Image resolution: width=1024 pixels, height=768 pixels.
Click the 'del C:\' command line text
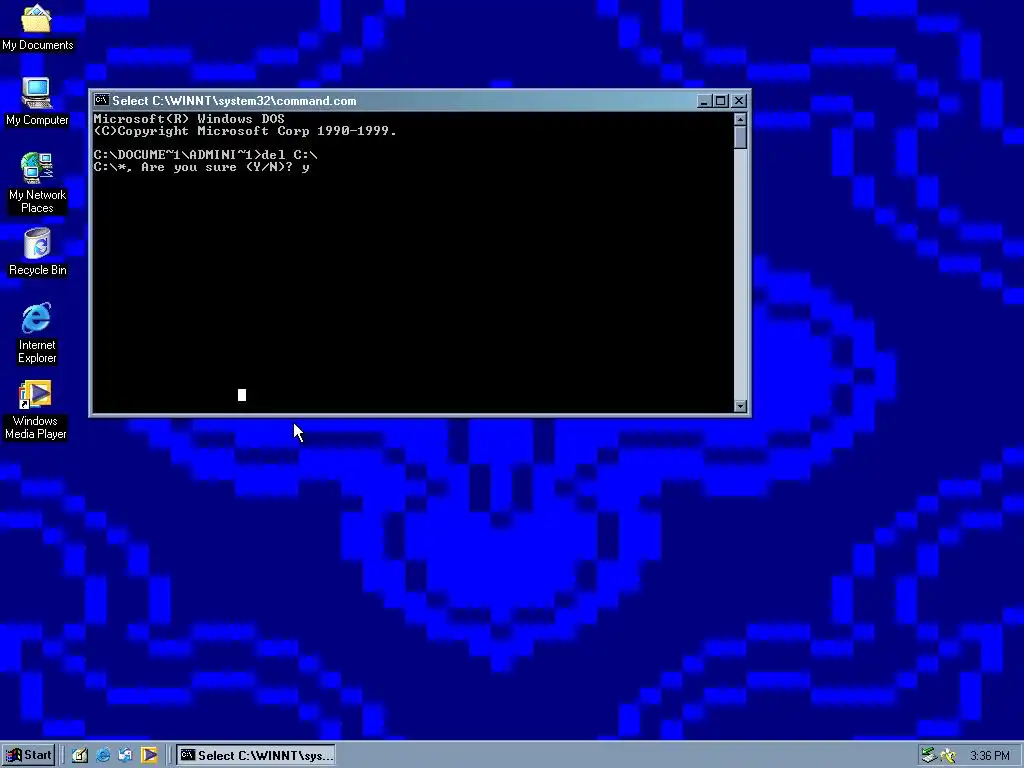[289, 155]
